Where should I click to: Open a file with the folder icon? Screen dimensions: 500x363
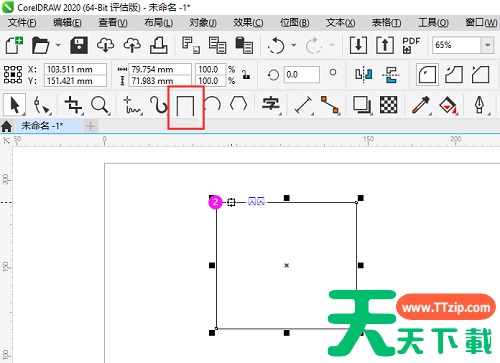[x=40, y=45]
